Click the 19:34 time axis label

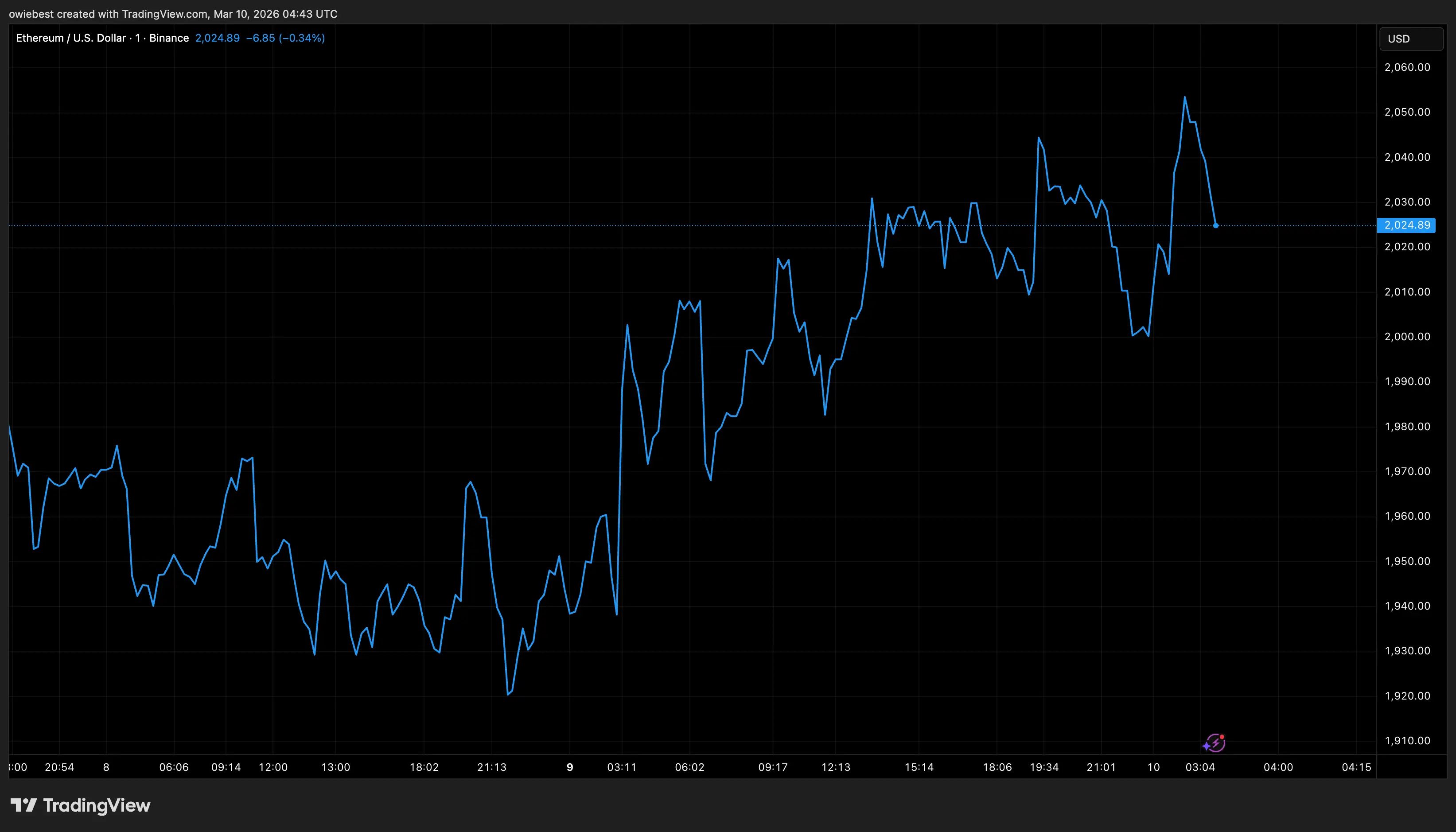point(1044,767)
